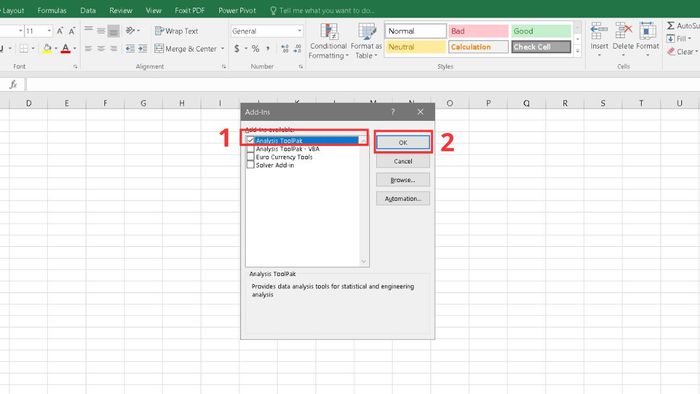The image size is (700, 394).
Task: Decrease the cell indent
Action: pos(130,48)
